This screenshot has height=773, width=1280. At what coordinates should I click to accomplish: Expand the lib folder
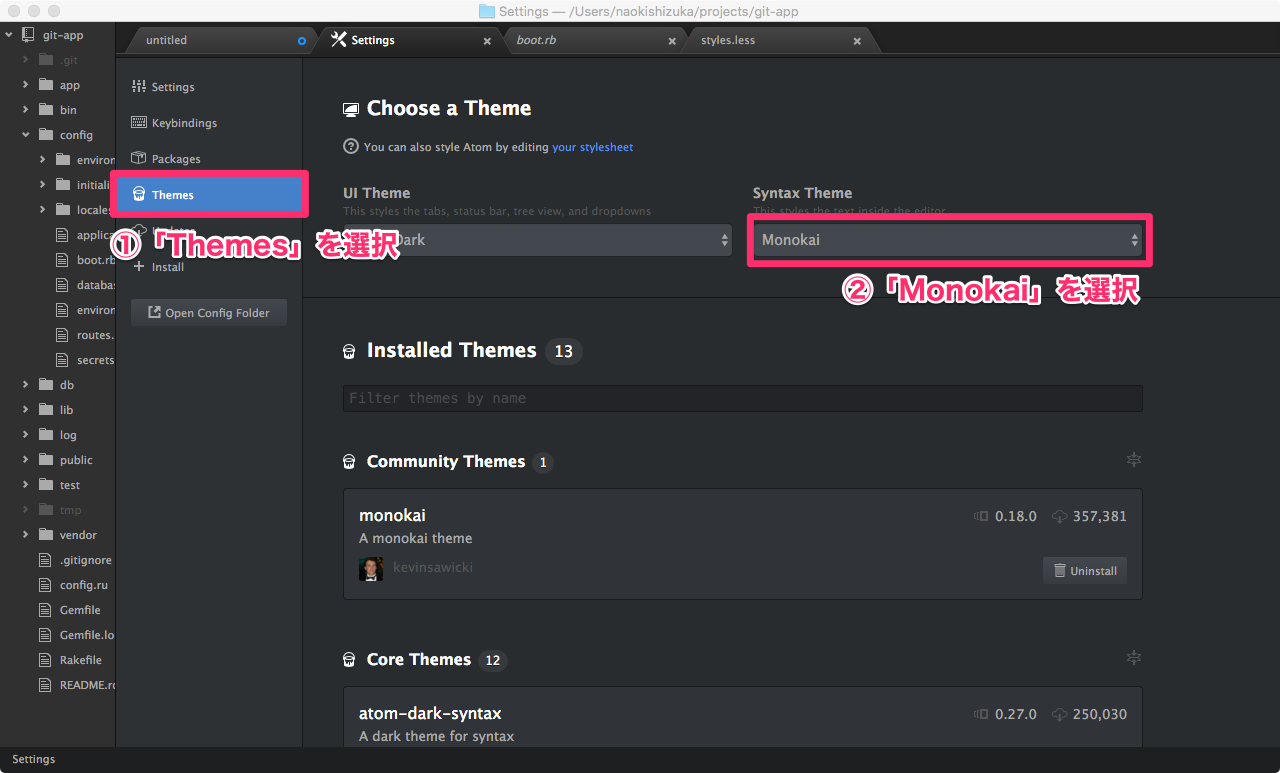pos(26,410)
